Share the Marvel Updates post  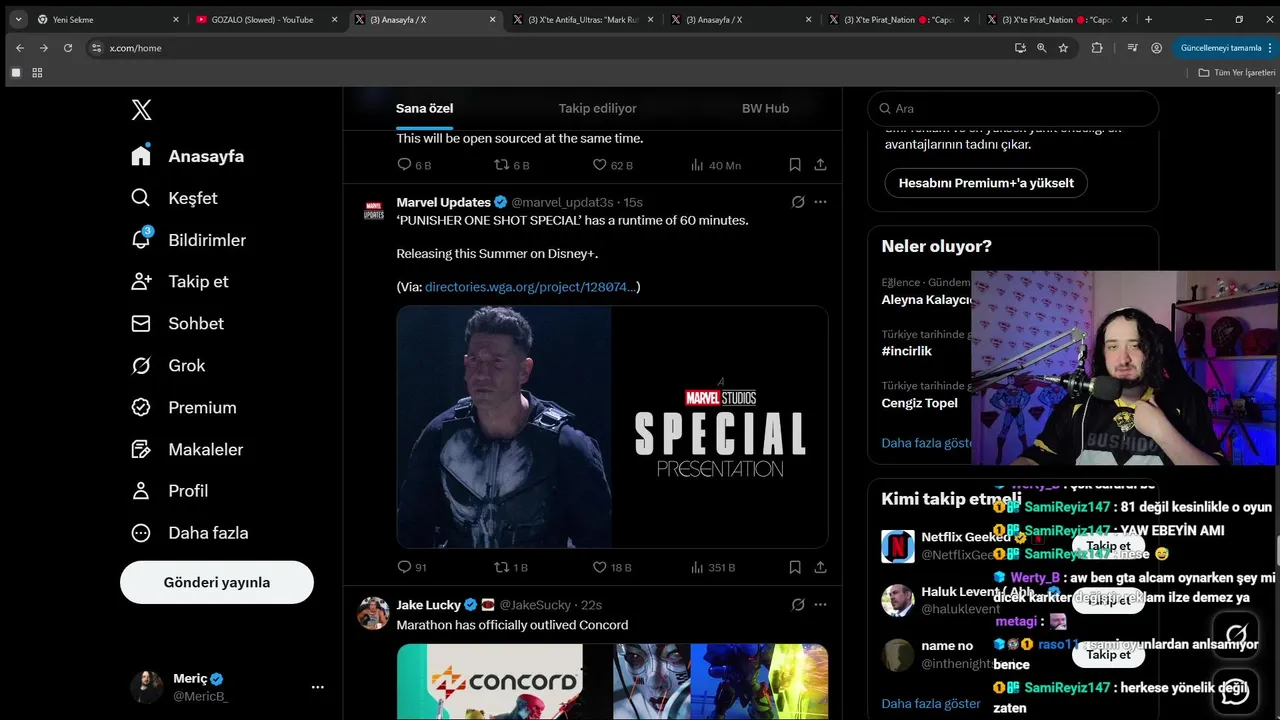pos(820,567)
